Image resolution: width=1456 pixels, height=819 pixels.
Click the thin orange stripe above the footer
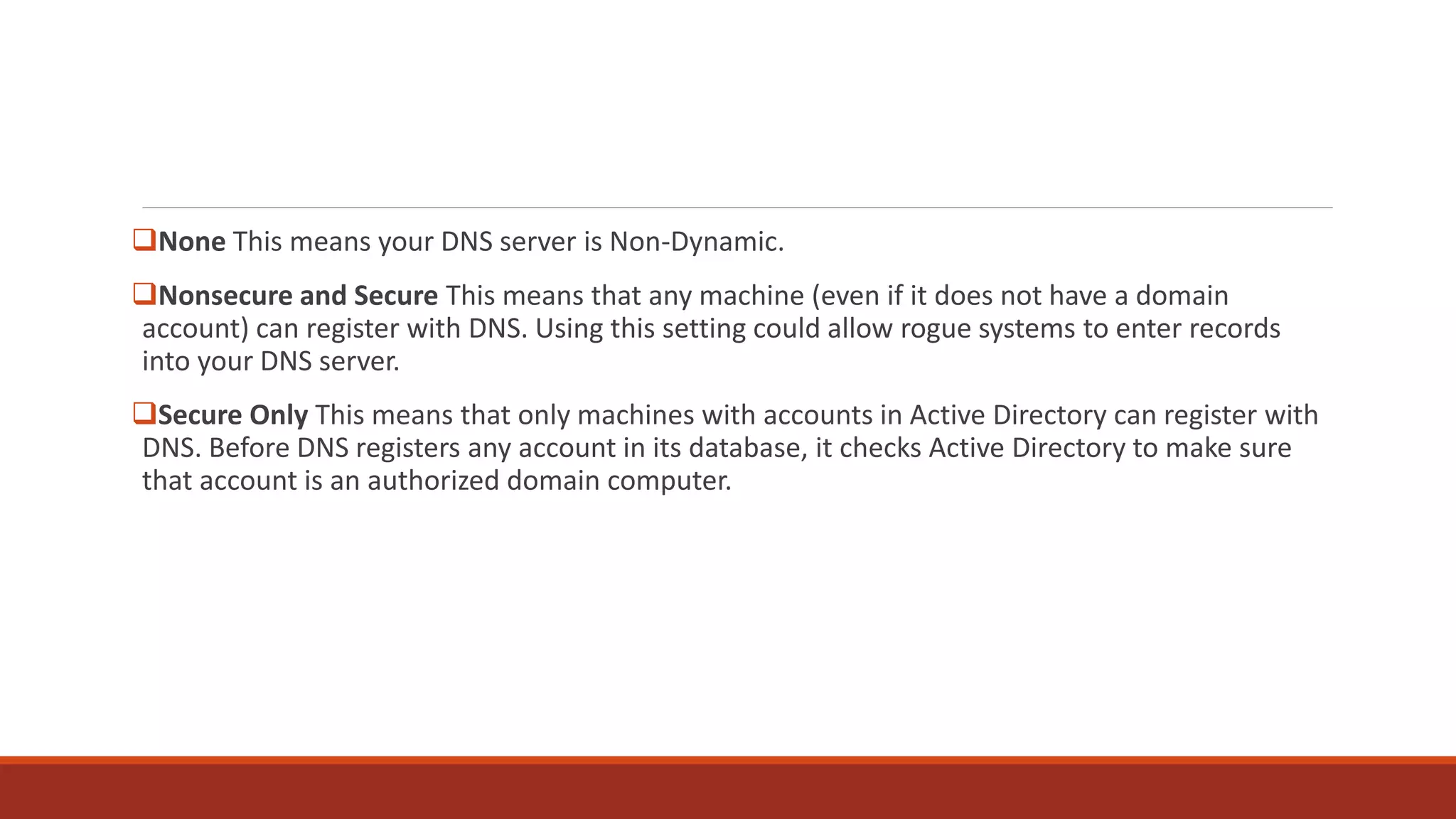click(728, 760)
